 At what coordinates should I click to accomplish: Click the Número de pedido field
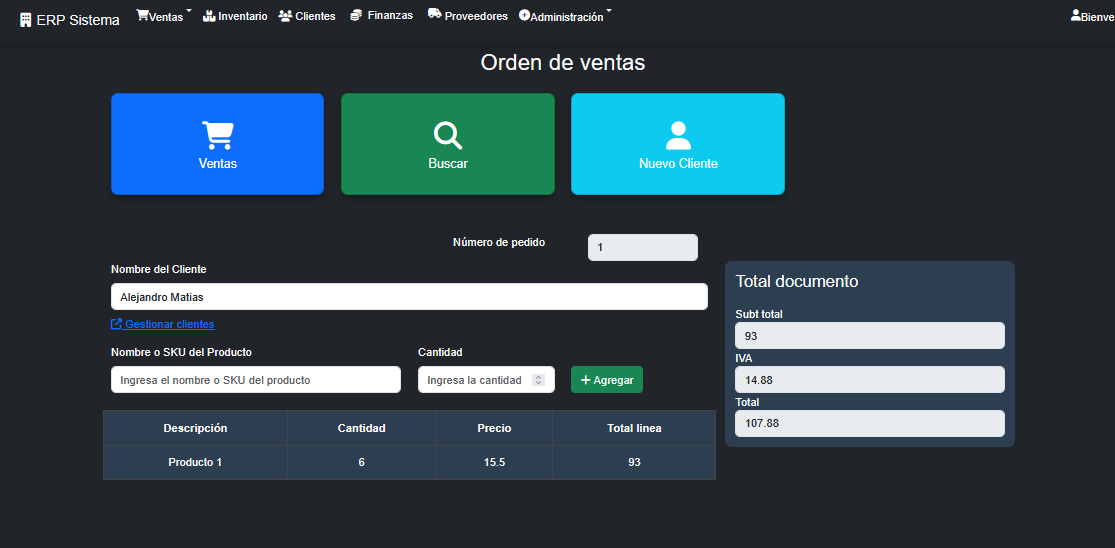click(642, 248)
